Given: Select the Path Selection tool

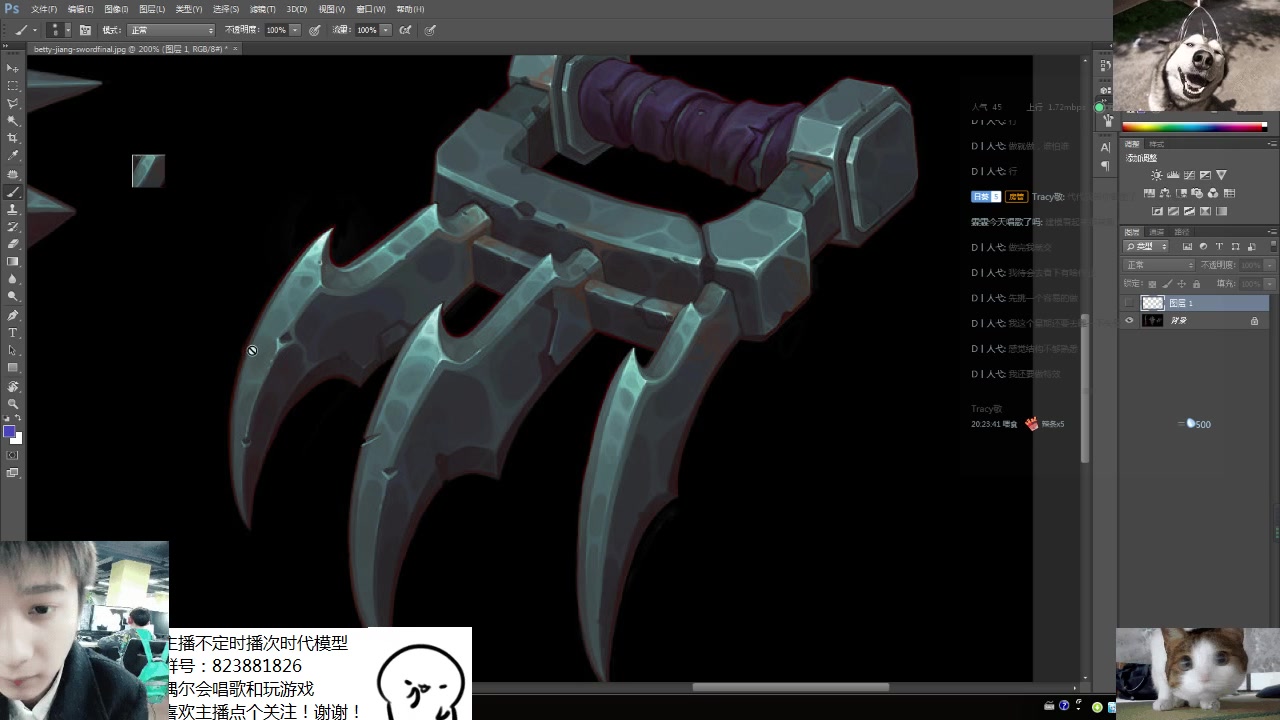Looking at the screenshot, I should (x=13, y=350).
